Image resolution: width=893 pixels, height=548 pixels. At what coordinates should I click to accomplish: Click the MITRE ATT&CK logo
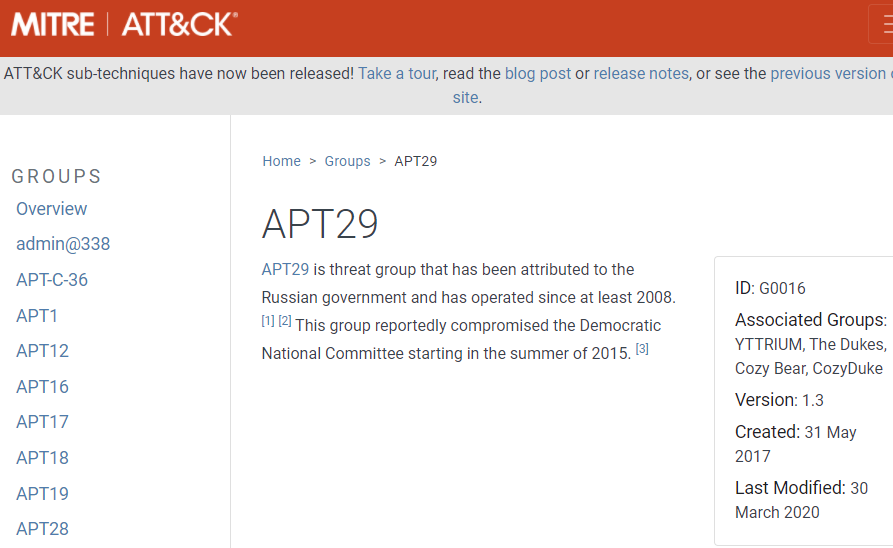click(x=124, y=24)
